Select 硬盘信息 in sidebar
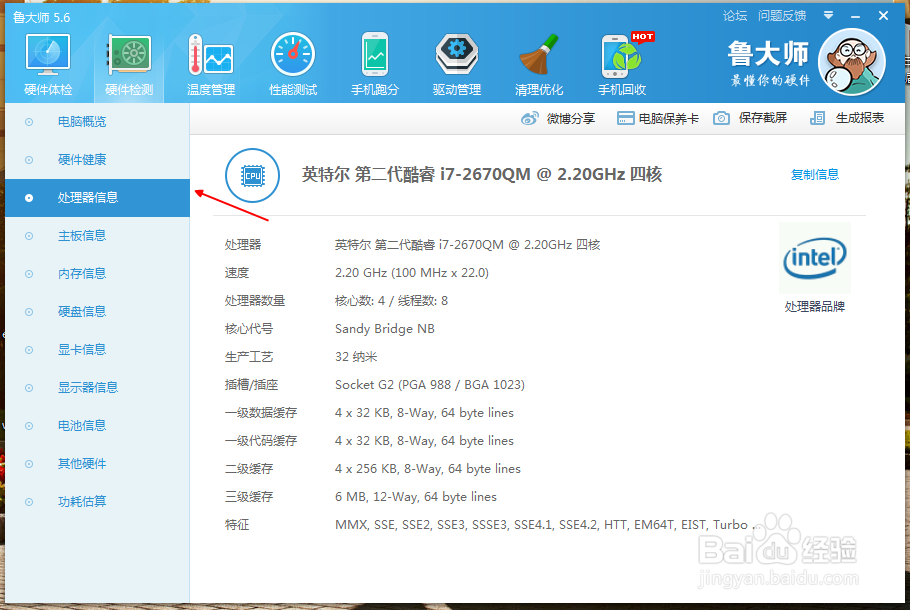910x610 pixels. tap(98, 312)
